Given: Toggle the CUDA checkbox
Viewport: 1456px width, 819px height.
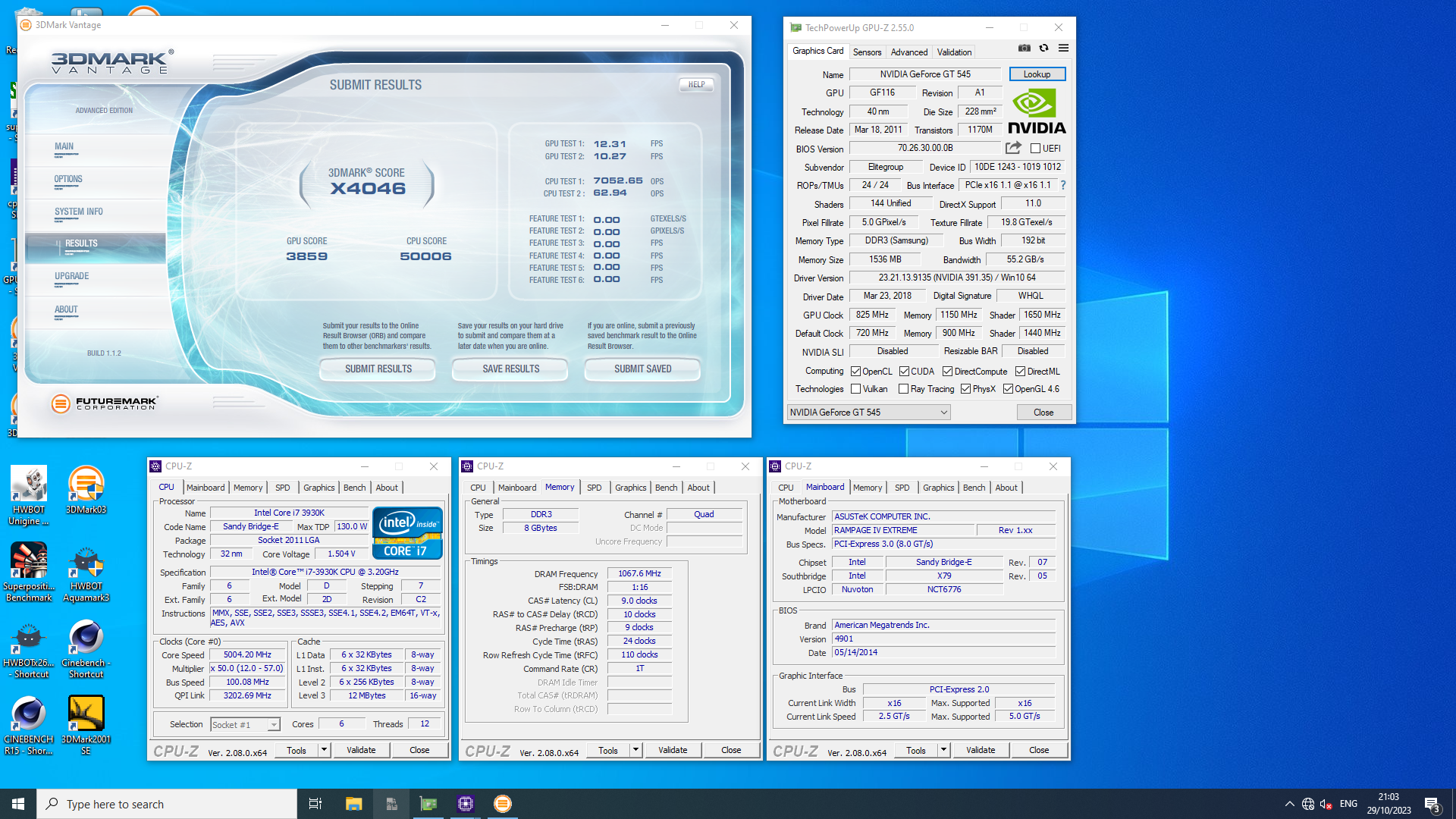Looking at the screenshot, I should pos(904,372).
